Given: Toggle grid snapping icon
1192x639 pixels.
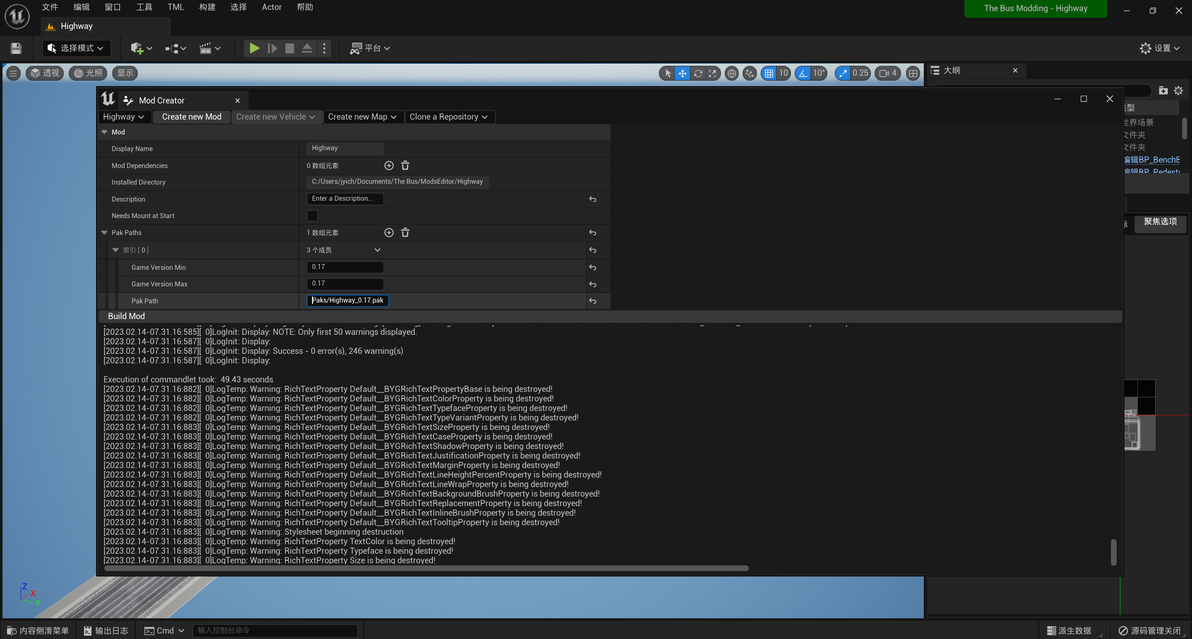Looking at the screenshot, I should (769, 73).
